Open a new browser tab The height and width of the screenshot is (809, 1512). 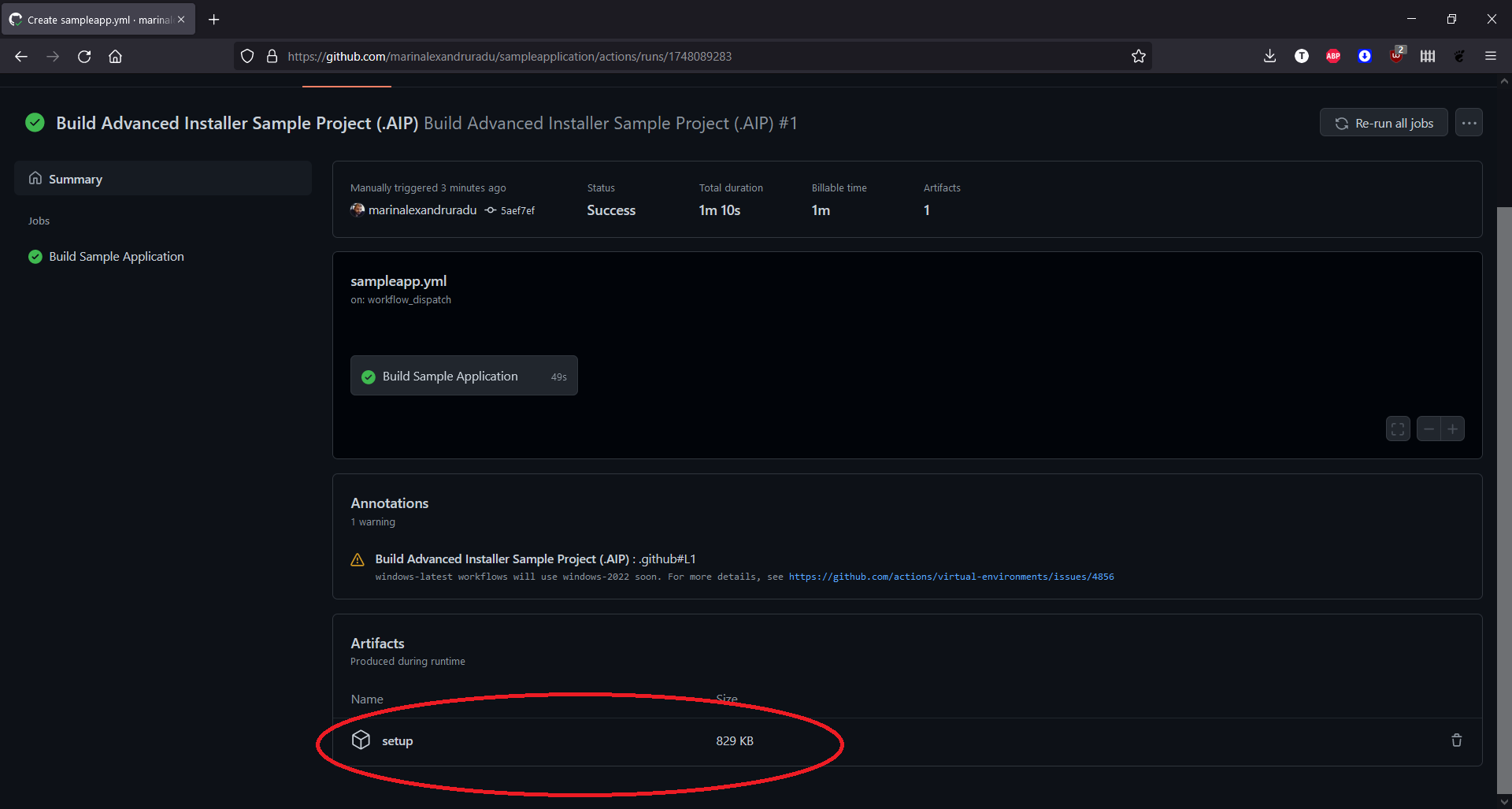click(214, 20)
